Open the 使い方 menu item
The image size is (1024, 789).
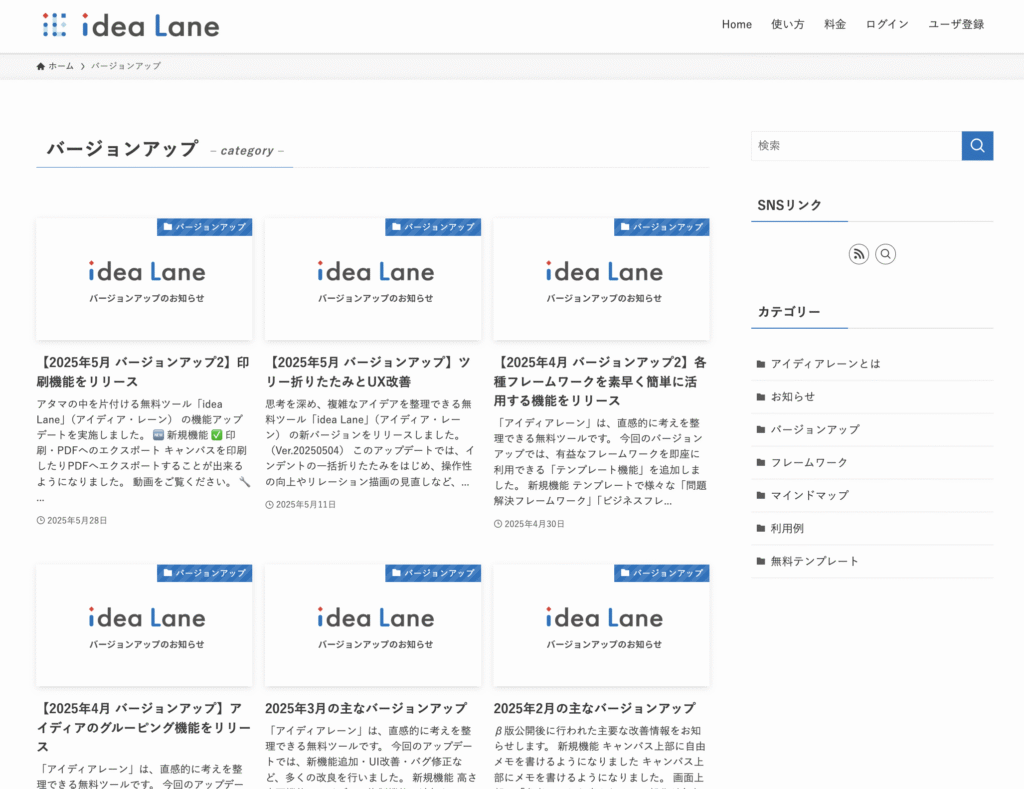[x=787, y=25]
